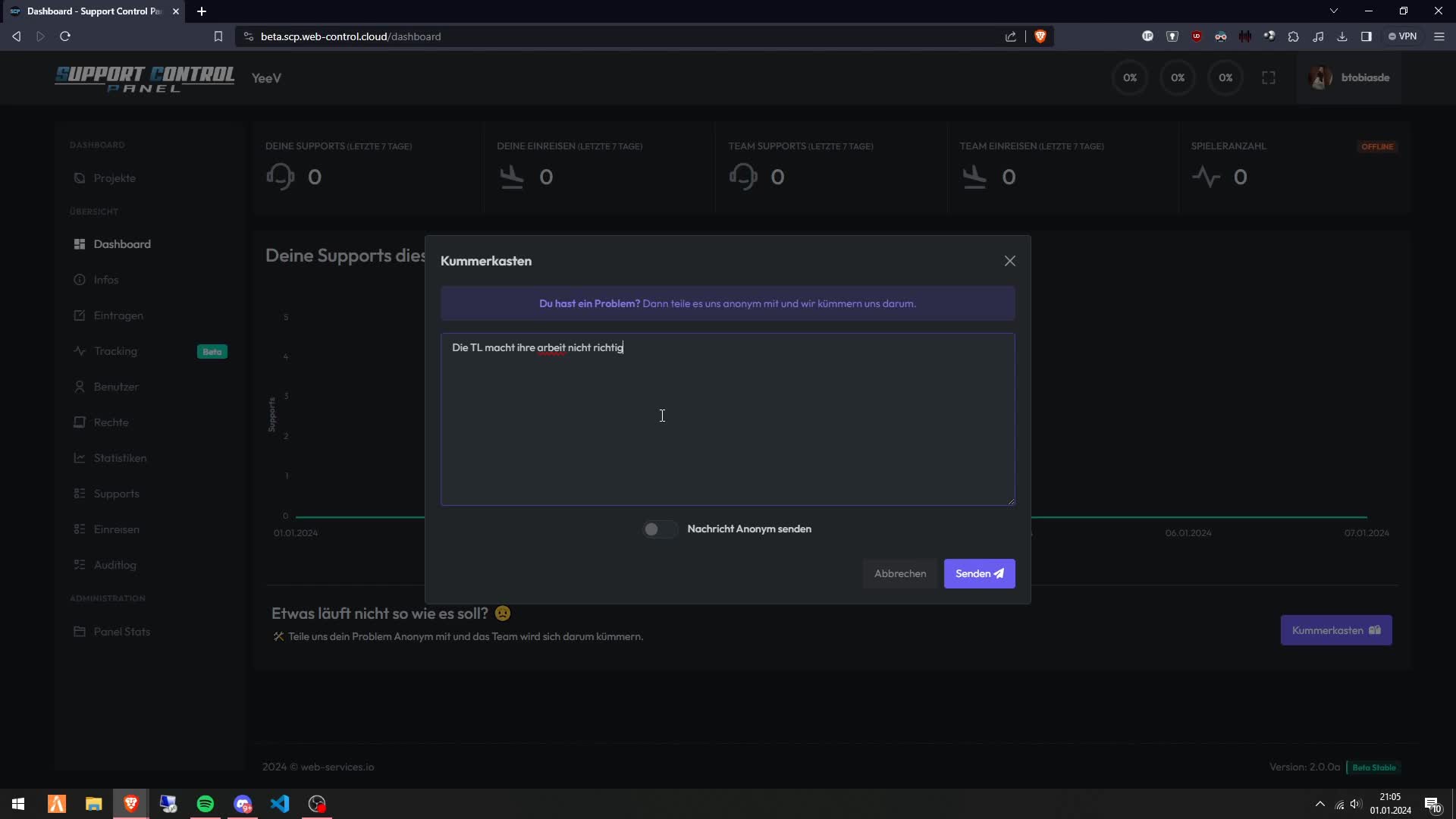Open the Infos menu item

point(106,279)
